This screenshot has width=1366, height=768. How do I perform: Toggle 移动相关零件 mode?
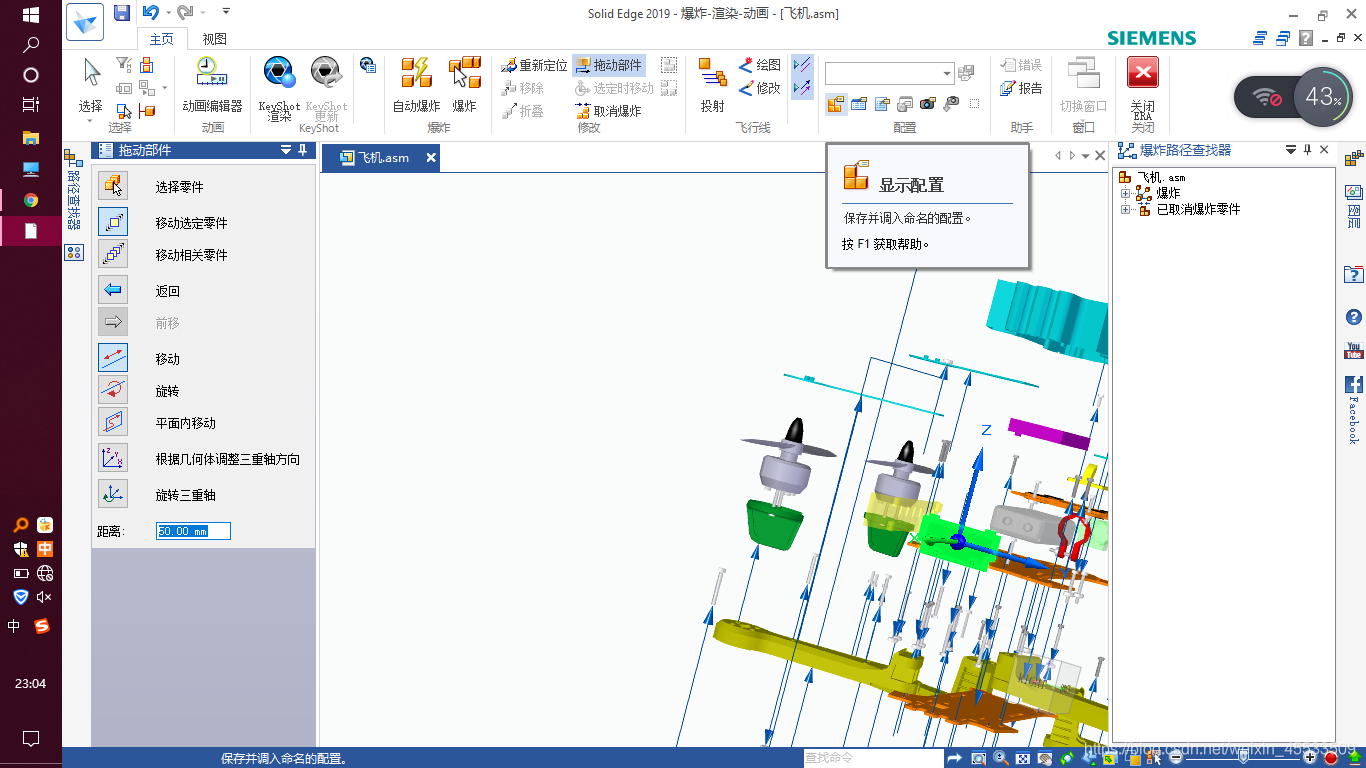click(113, 253)
